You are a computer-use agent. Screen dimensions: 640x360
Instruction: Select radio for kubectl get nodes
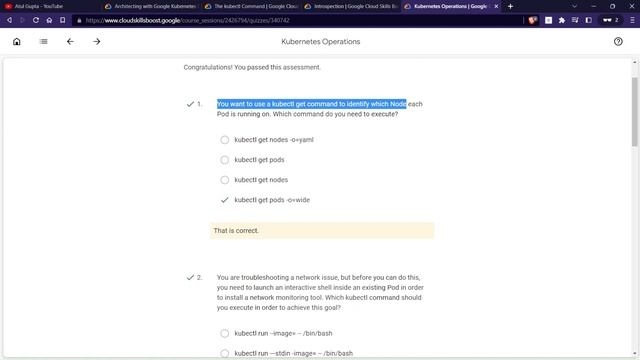point(224,180)
